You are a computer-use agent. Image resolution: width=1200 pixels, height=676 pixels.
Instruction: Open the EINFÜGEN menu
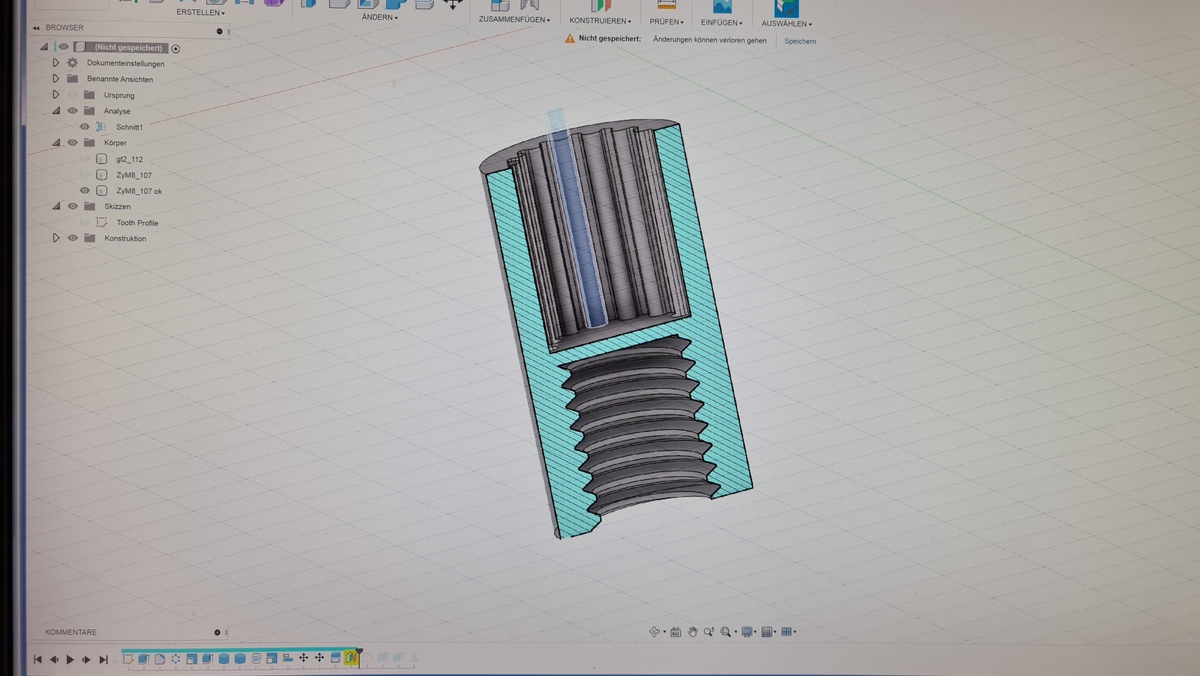722,22
